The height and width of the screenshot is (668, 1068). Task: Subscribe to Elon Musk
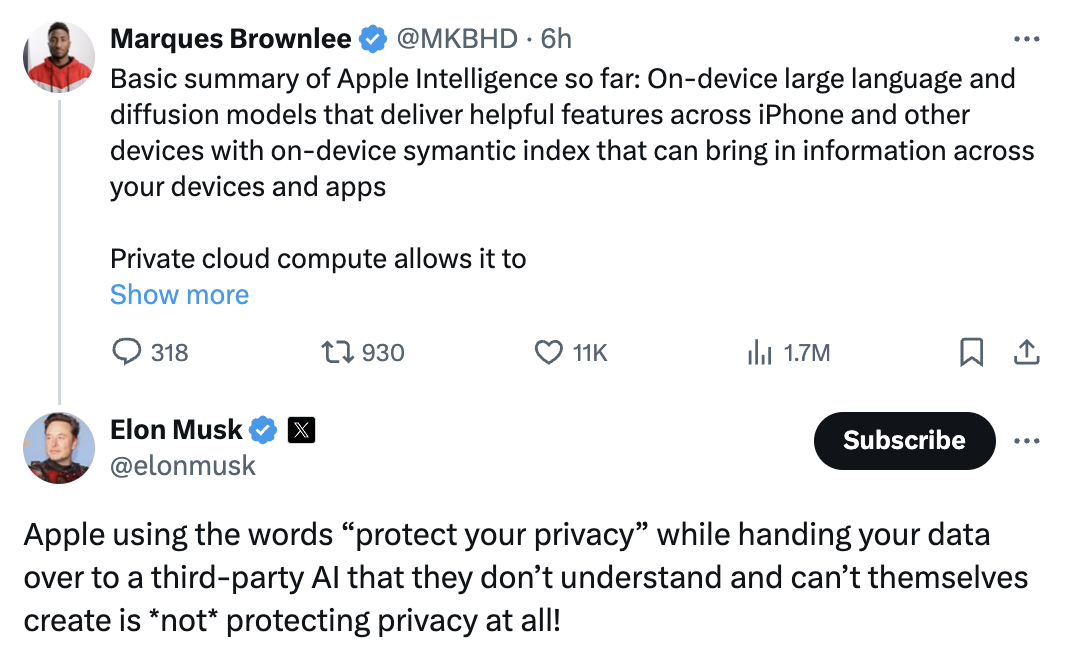pyautogui.click(x=904, y=440)
